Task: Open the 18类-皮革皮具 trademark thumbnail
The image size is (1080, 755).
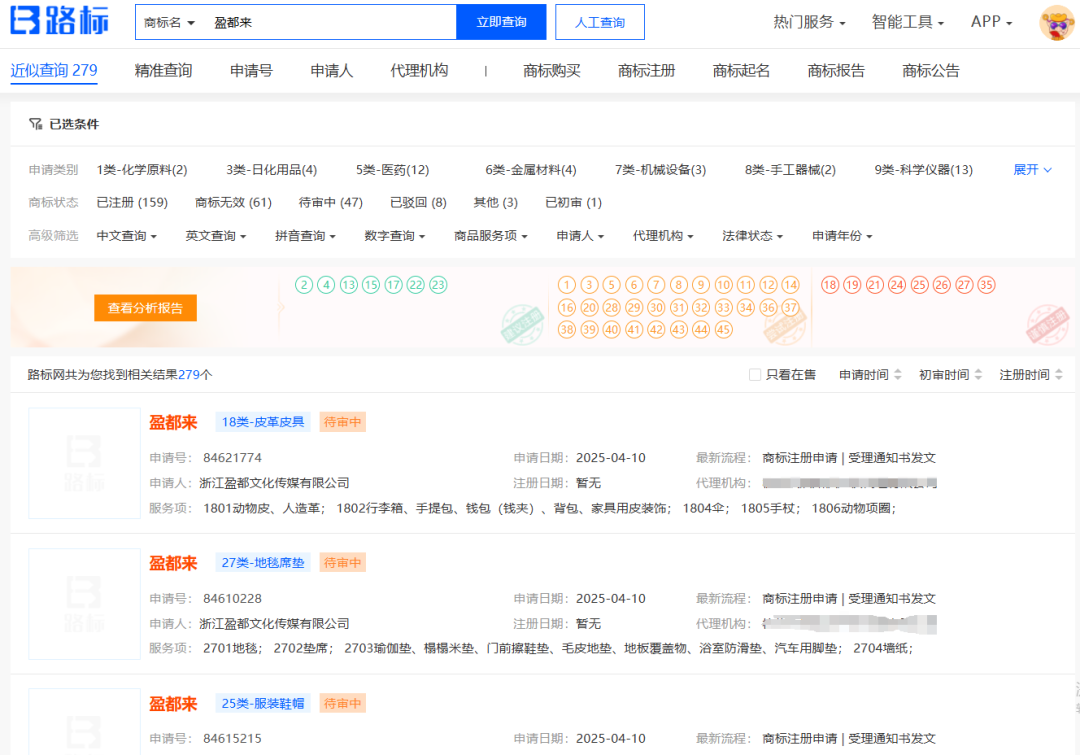Action: coord(84,463)
